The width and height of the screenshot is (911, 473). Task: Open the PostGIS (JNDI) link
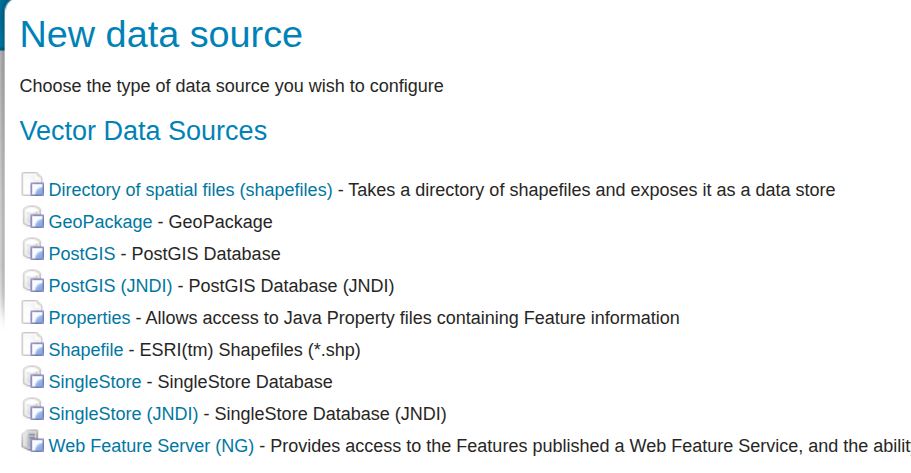[110, 286]
